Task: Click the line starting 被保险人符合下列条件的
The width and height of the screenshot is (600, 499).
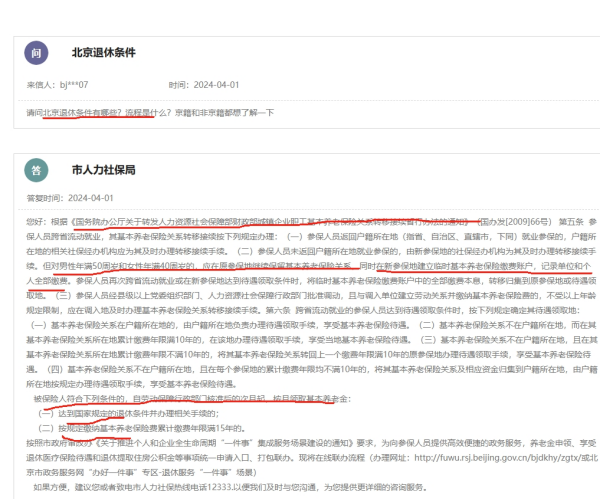Action: tap(192, 399)
